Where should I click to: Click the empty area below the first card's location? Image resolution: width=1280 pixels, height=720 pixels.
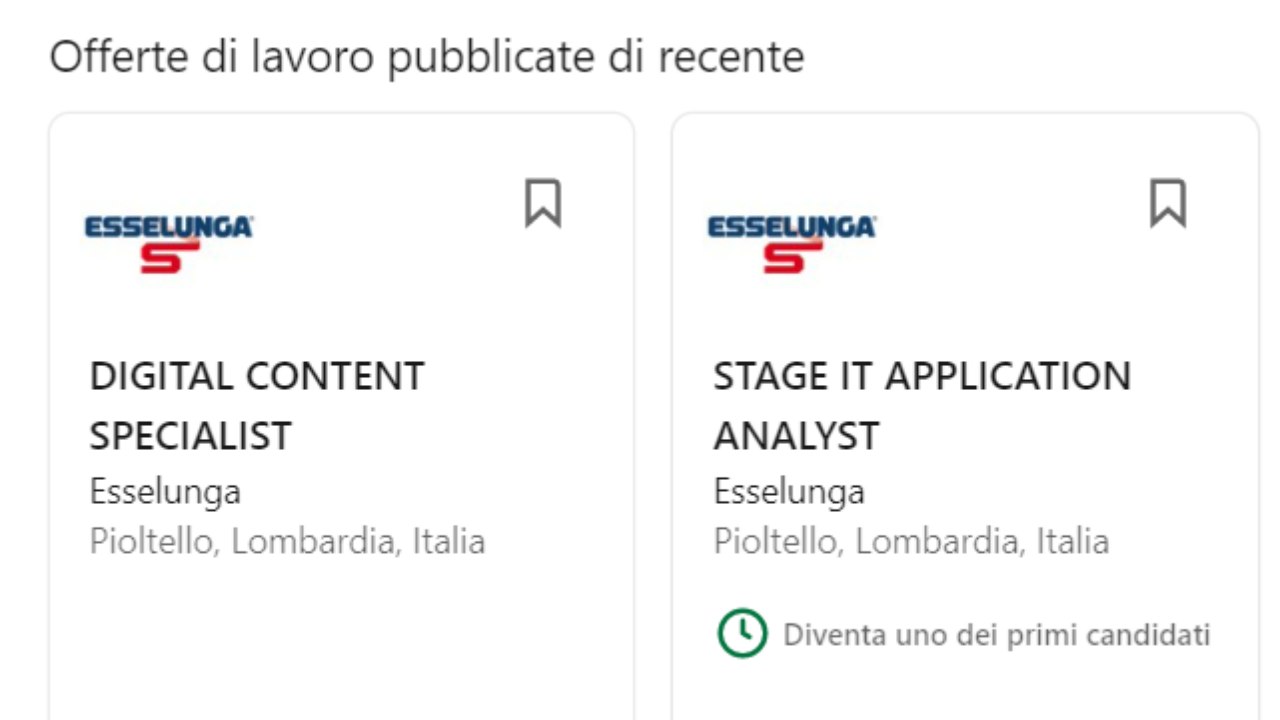pos(340,640)
